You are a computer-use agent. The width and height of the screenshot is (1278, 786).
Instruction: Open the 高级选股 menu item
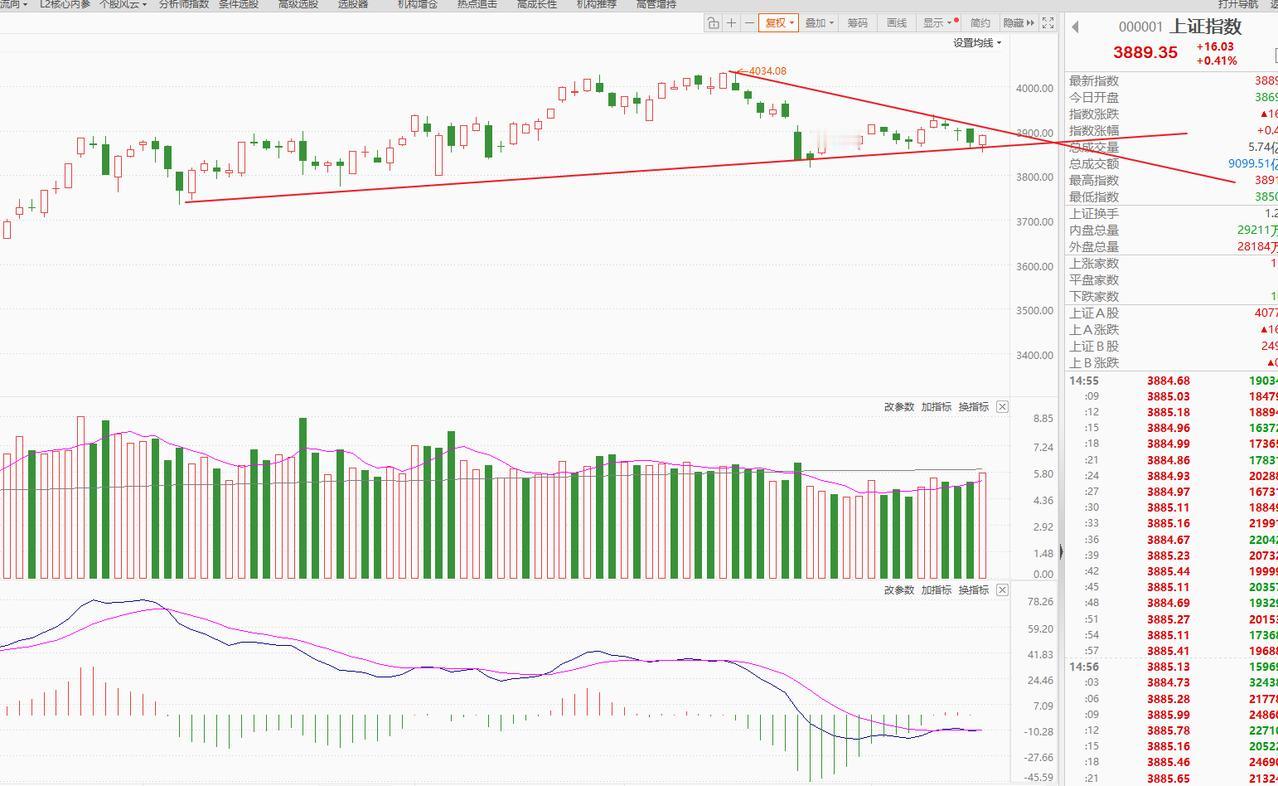[298, 5]
